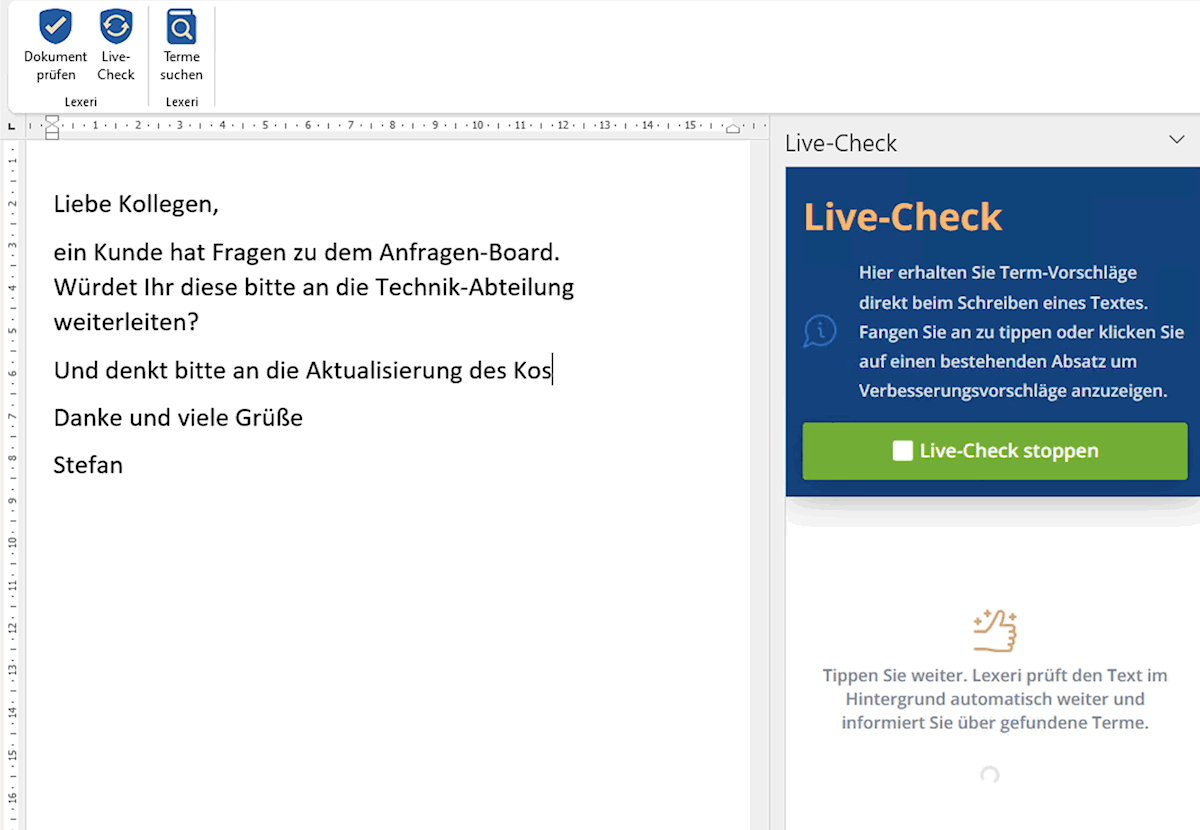Toggle the hanging indent marker on the ruler

click(51, 130)
